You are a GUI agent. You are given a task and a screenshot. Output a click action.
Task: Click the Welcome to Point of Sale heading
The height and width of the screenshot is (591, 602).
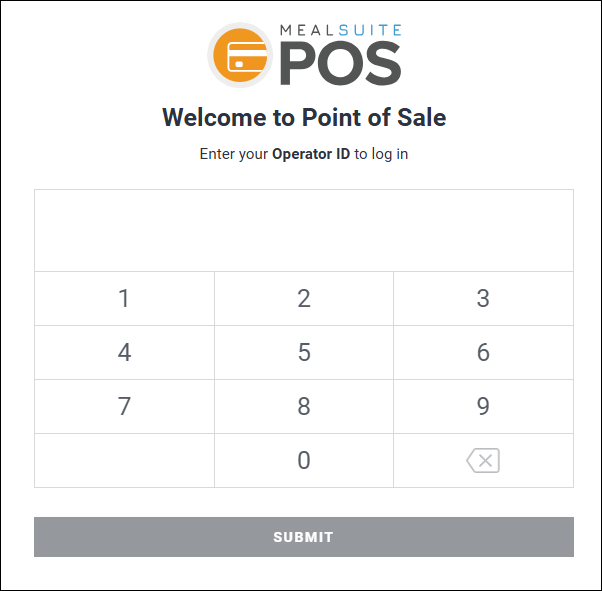tap(304, 118)
